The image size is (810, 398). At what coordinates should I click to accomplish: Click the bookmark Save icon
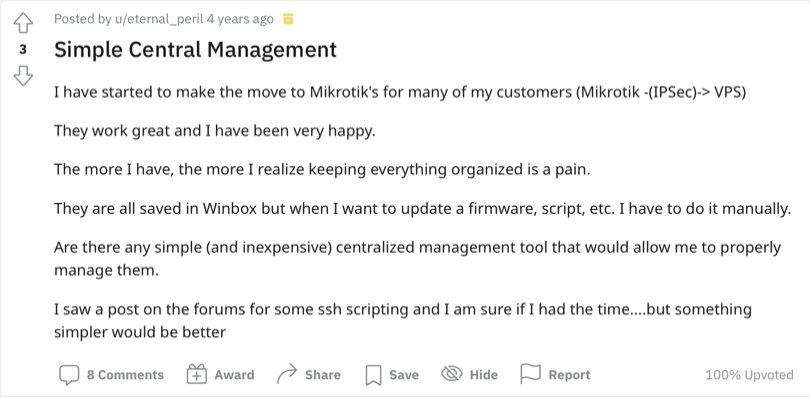coord(373,375)
